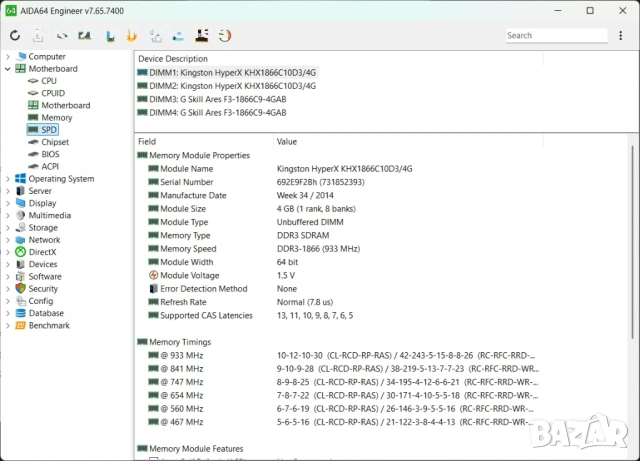Select CPU in the Motherboard tree

point(48,81)
